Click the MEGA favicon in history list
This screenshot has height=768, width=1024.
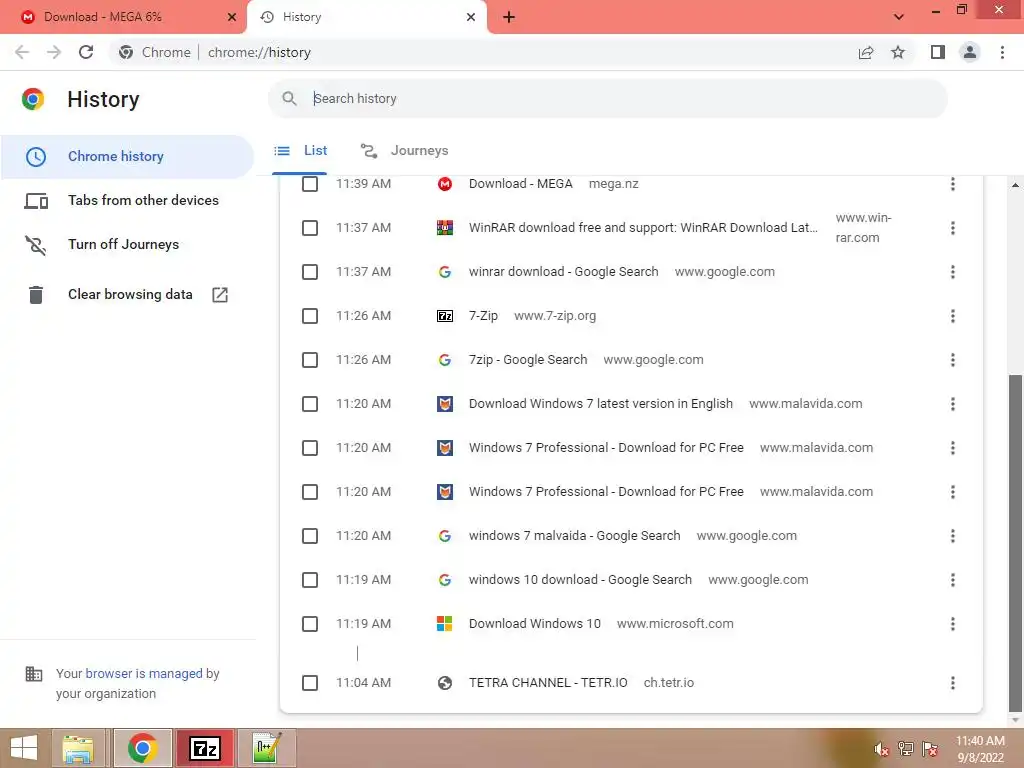445,184
